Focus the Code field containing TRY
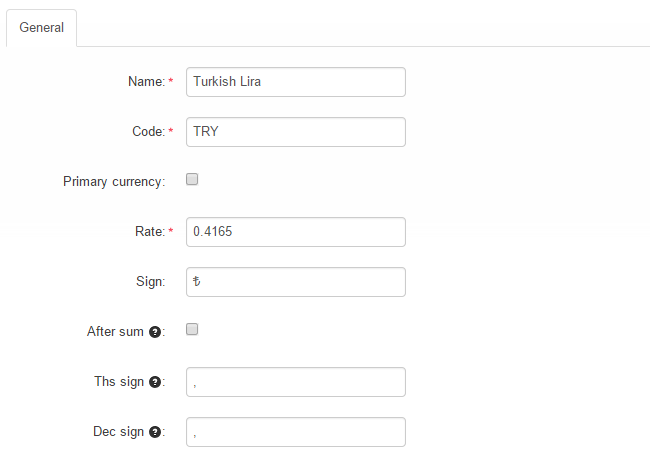The image size is (650, 455). tap(295, 132)
